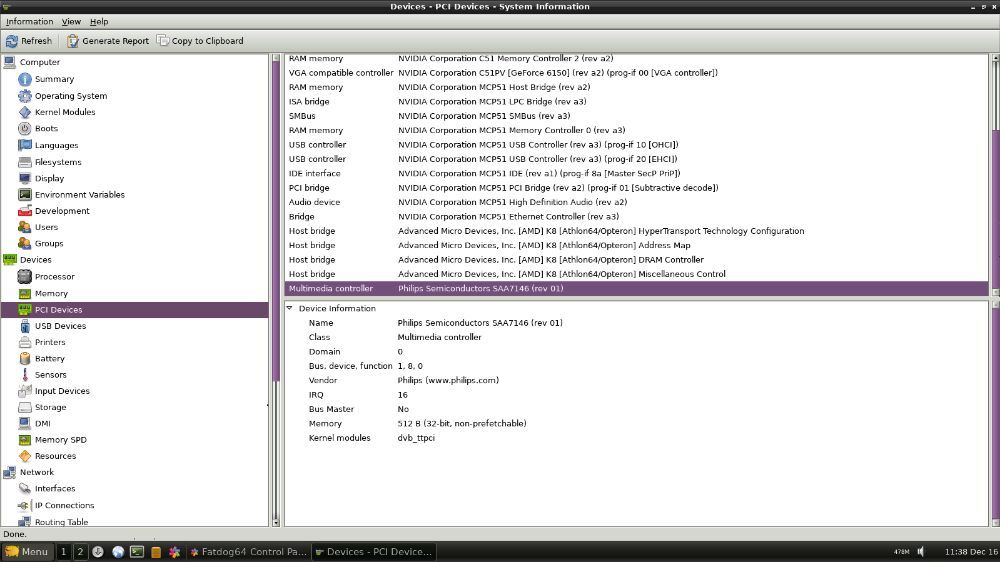Select USB controller EHCI row
This screenshot has height=562, width=1000.
click(x=636, y=159)
